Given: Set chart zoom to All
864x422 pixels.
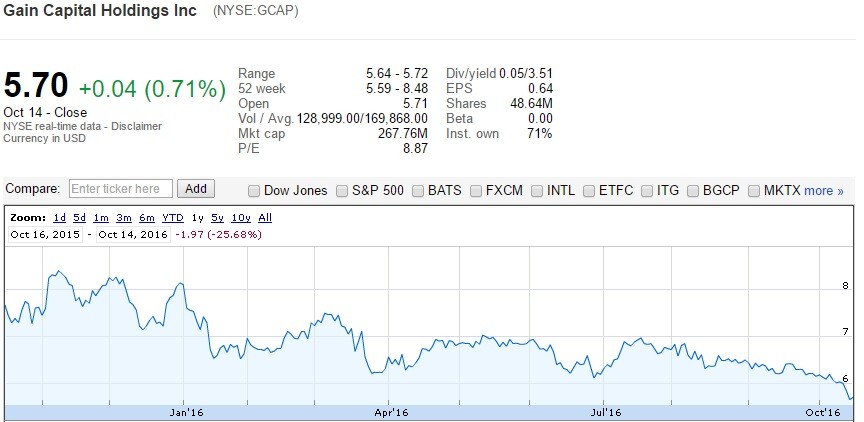Looking at the screenshot, I should pos(265,218).
